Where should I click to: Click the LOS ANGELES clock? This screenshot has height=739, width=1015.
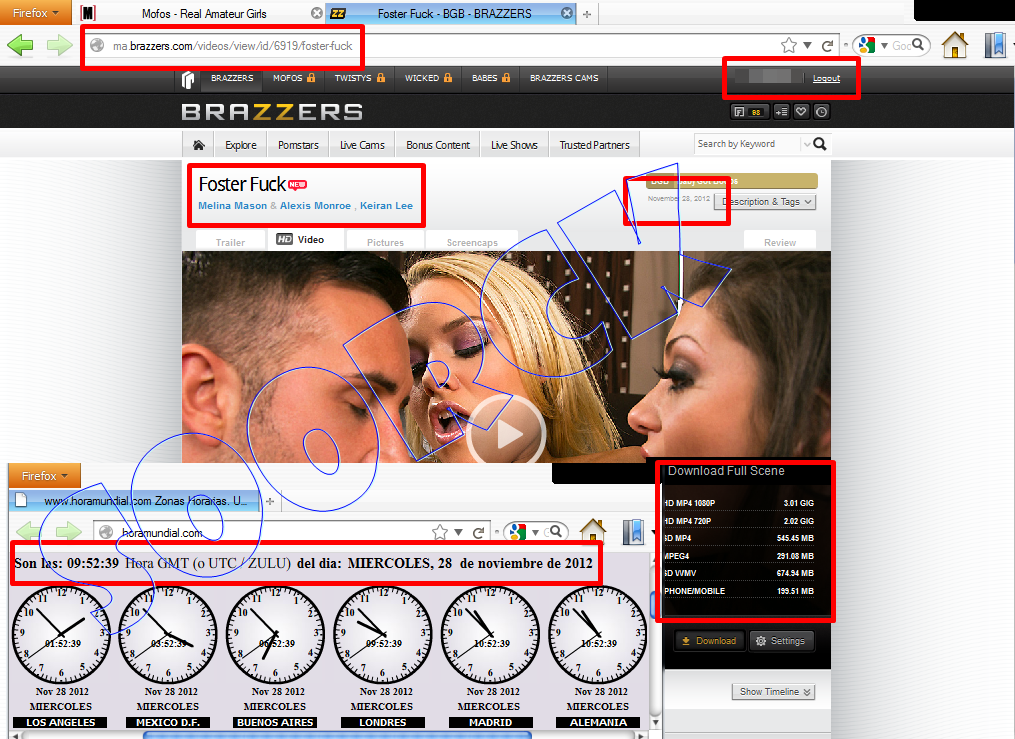click(61, 634)
